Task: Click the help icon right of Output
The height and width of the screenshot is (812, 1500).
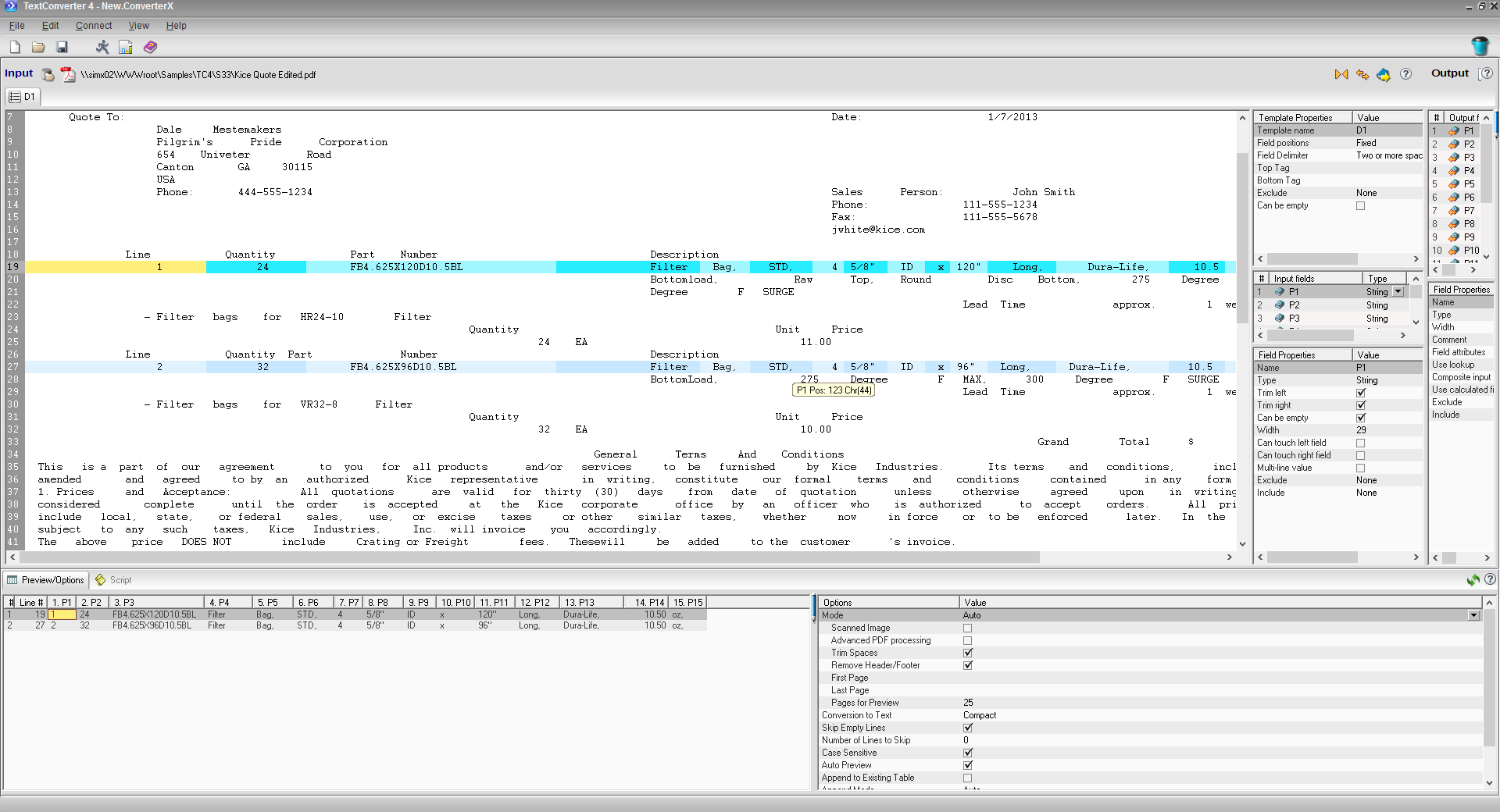Action: click(1487, 73)
